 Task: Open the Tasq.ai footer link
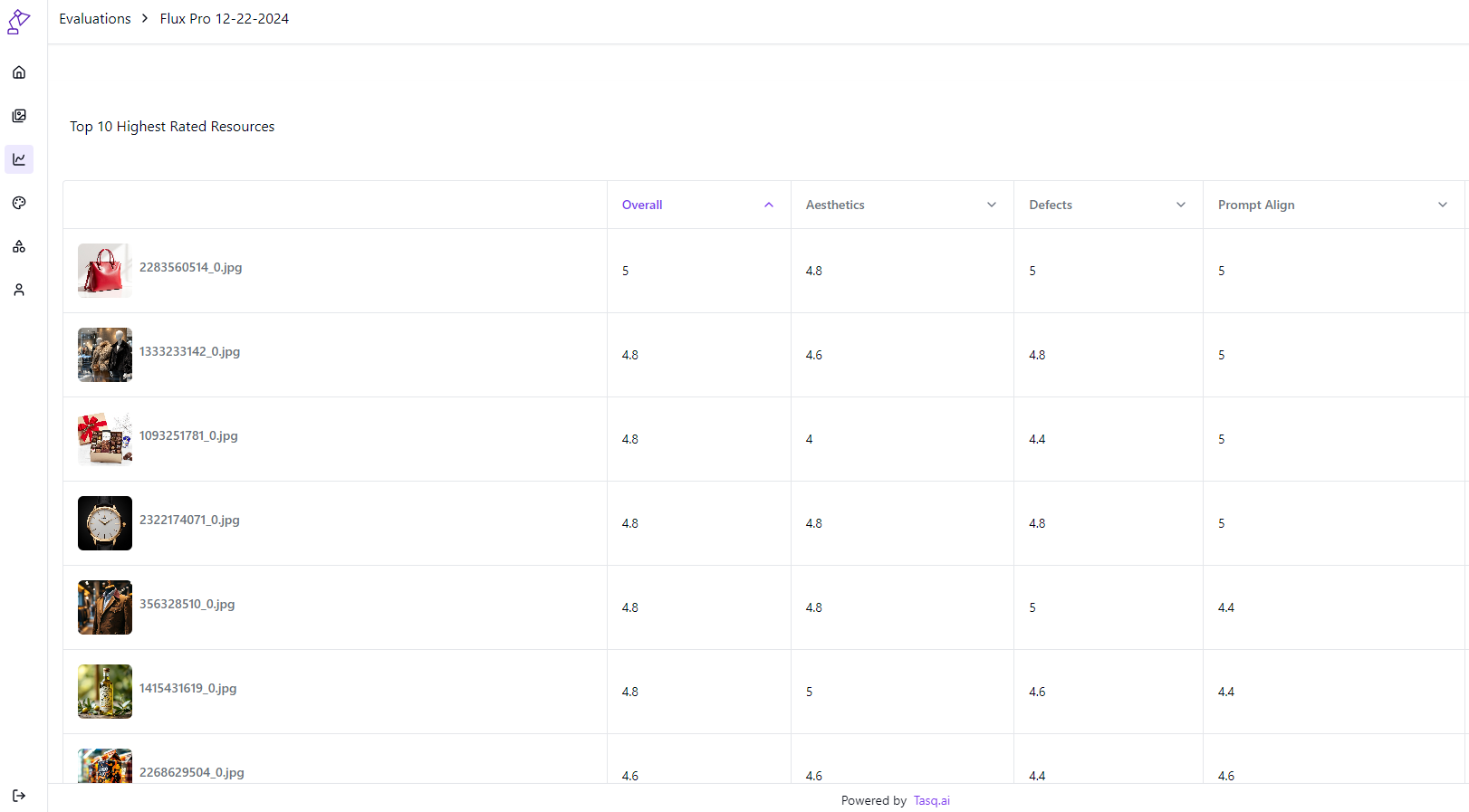pos(932,800)
